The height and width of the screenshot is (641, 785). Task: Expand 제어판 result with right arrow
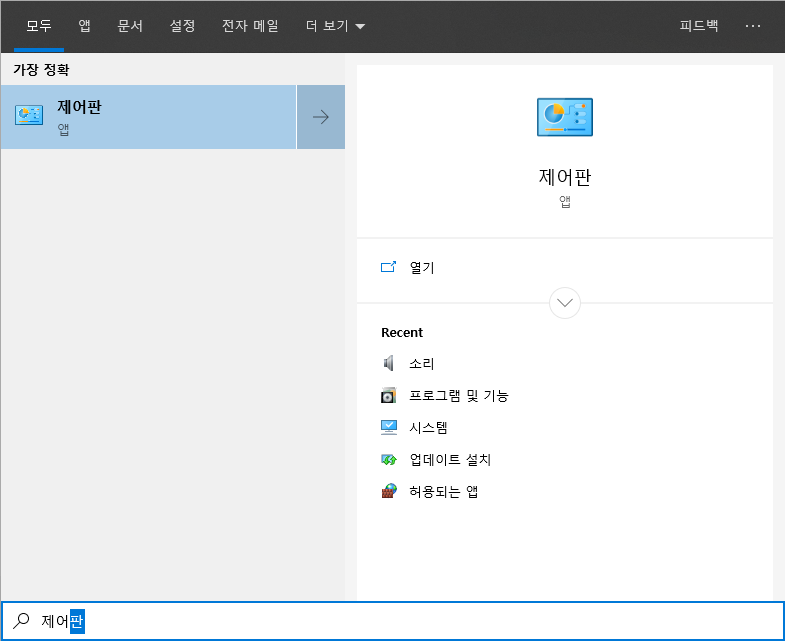pyautogui.click(x=321, y=117)
